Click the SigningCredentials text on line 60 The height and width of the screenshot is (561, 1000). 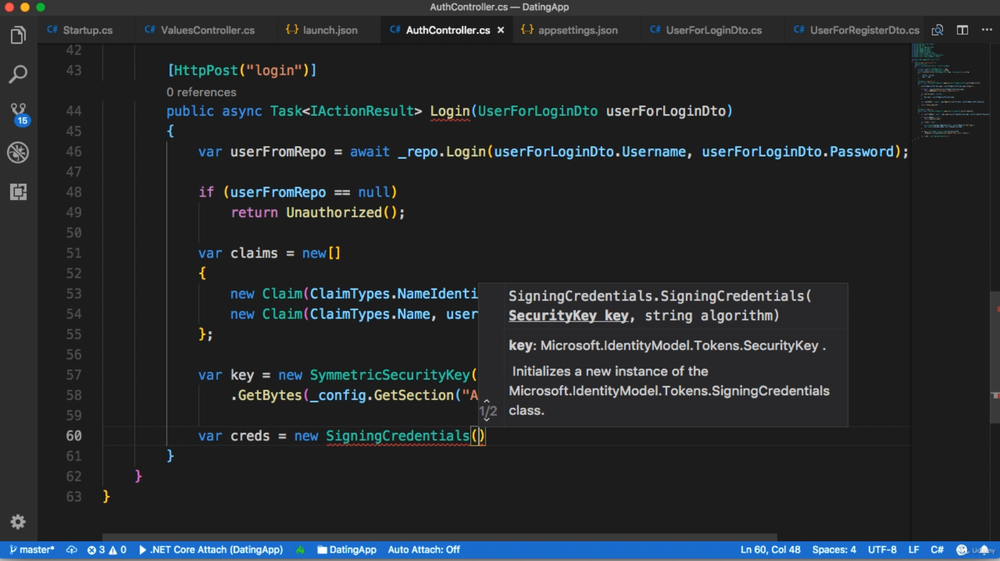click(x=398, y=436)
